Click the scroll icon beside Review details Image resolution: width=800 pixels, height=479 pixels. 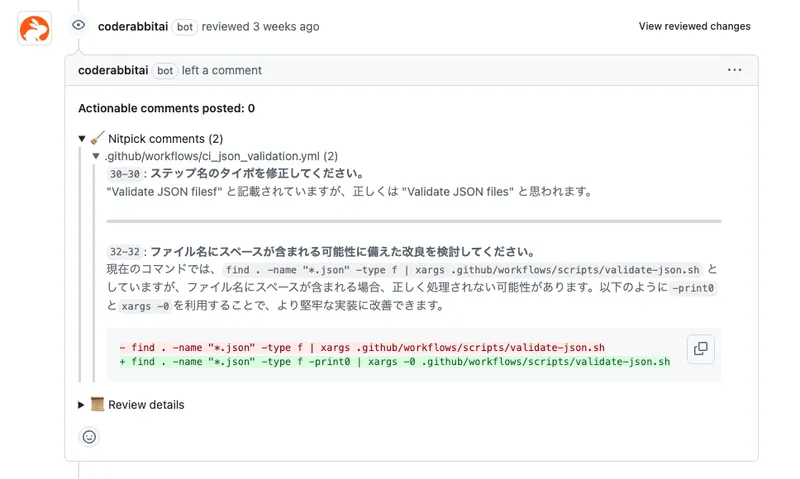(x=97, y=405)
